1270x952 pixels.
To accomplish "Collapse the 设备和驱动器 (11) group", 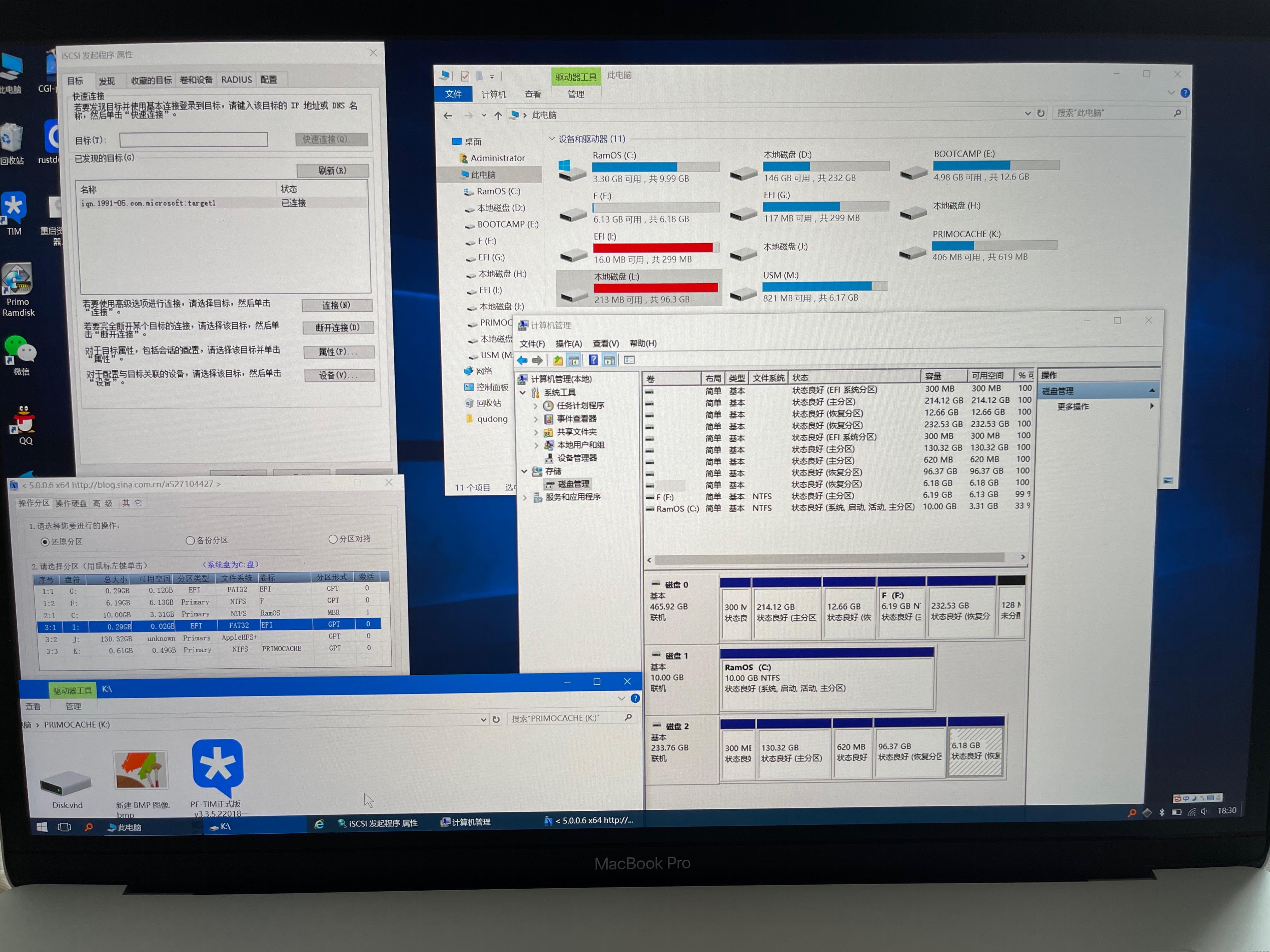I will [x=552, y=139].
